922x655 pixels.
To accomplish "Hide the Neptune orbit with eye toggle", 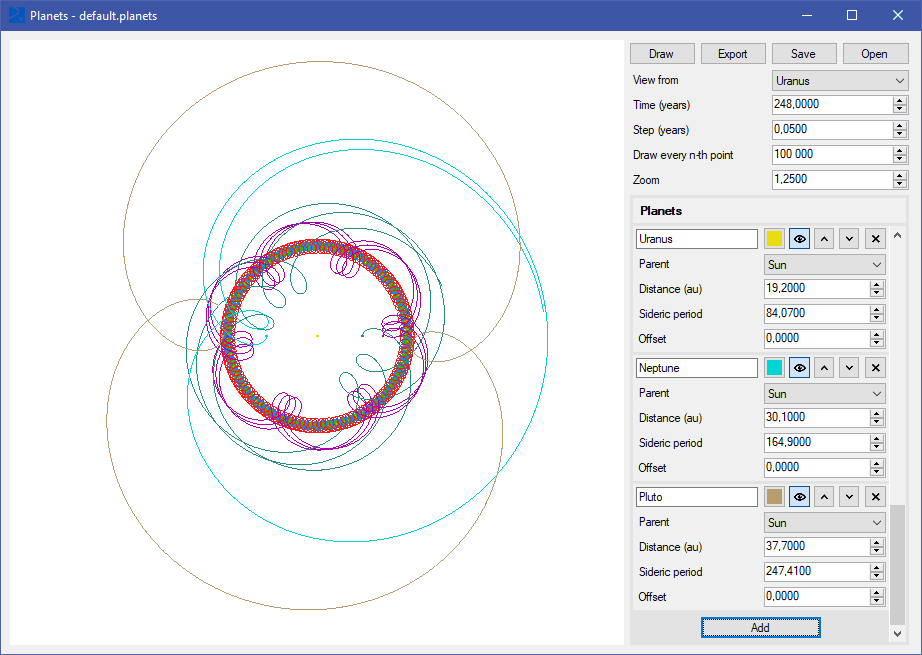I will pos(799,368).
